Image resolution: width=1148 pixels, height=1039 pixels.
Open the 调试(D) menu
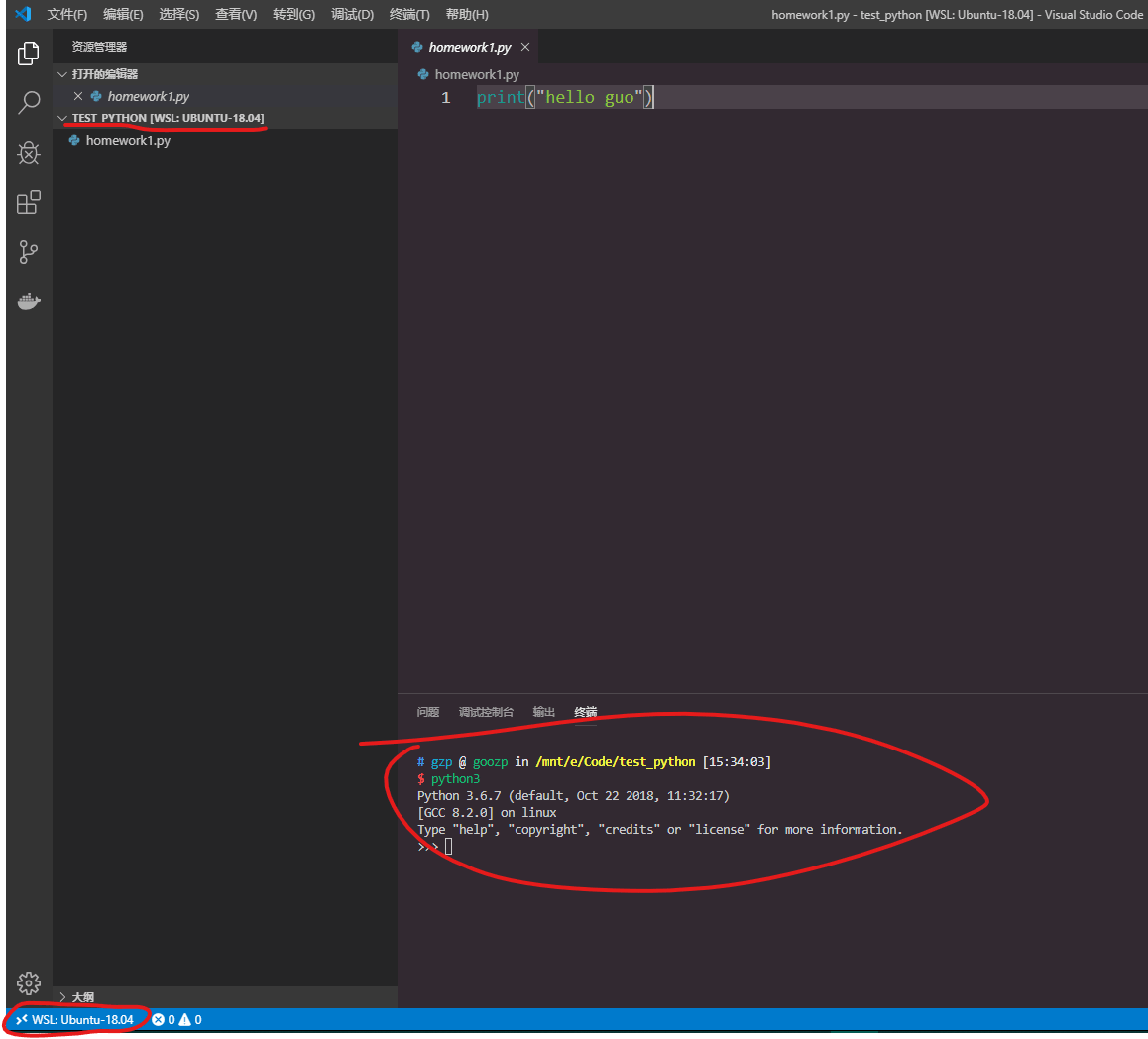click(352, 15)
